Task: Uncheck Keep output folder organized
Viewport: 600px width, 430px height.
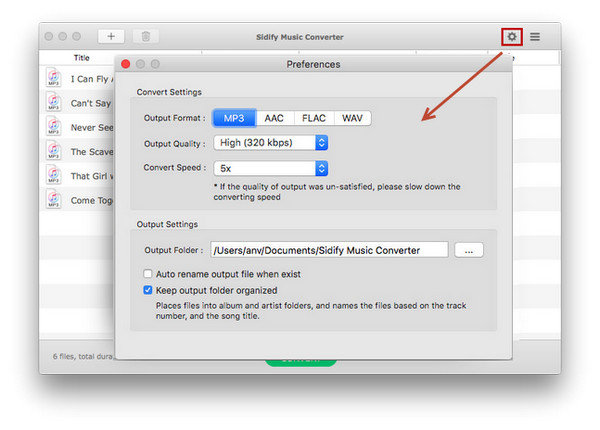Action: (x=148, y=290)
